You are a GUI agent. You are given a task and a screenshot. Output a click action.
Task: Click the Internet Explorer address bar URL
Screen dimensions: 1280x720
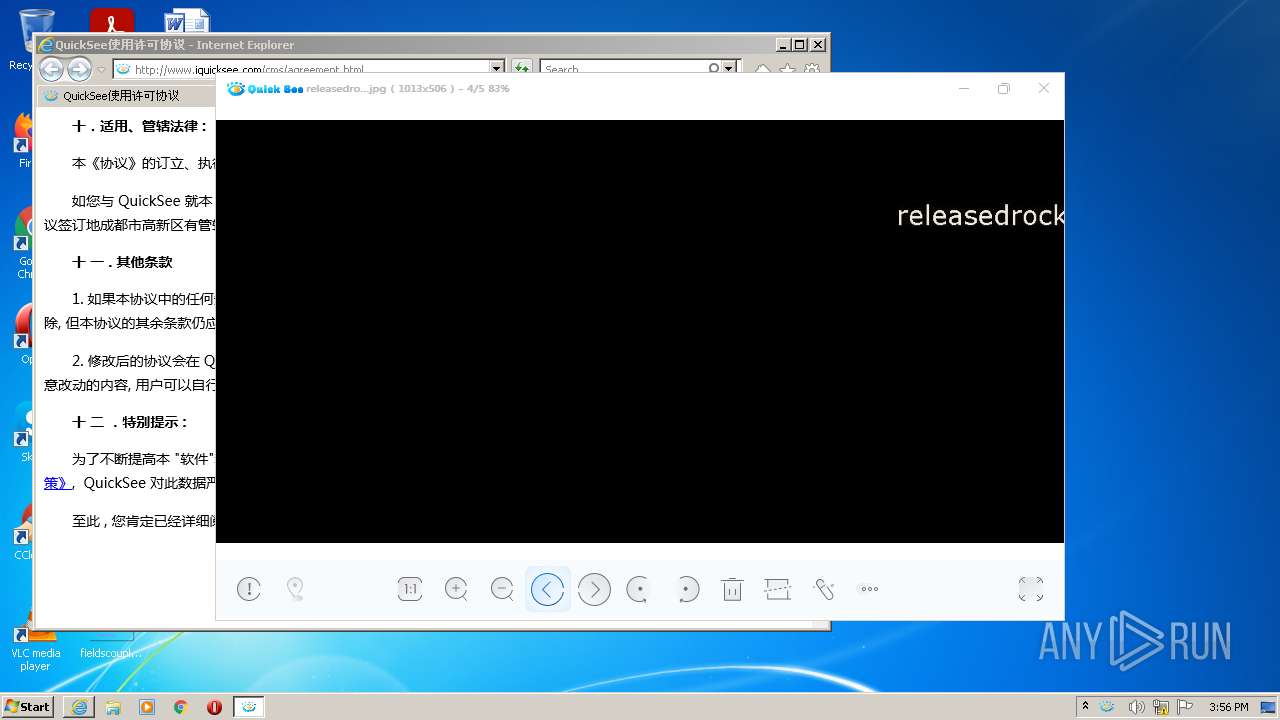tap(249, 70)
